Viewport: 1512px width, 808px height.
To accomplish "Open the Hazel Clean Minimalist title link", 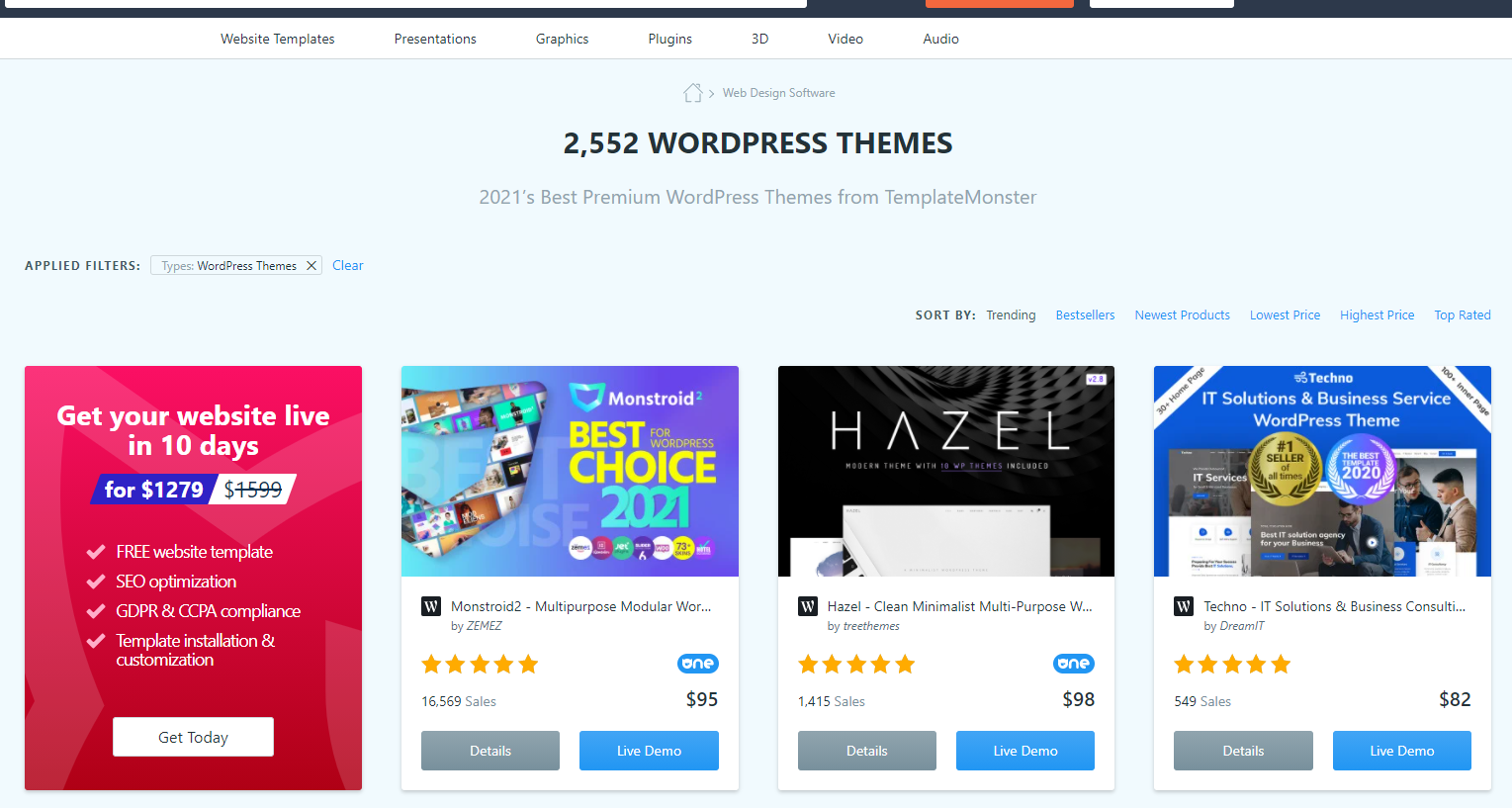I will pyautogui.click(x=960, y=606).
